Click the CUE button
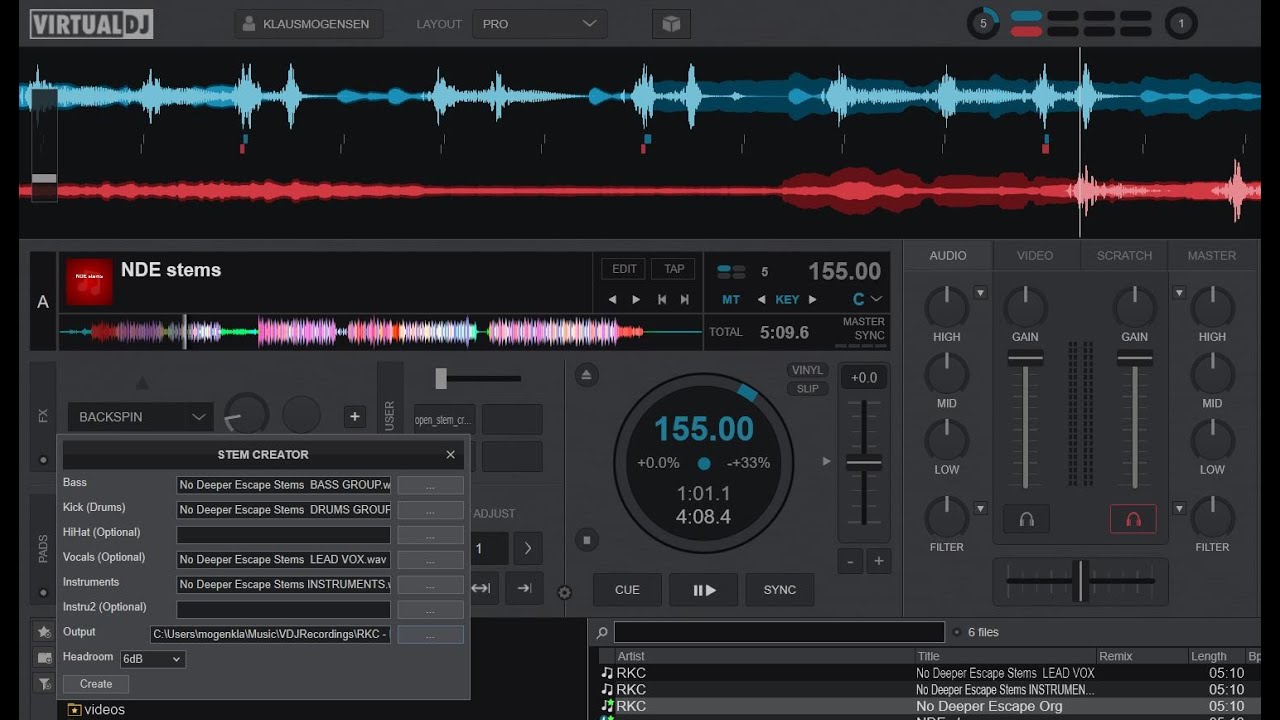 click(x=627, y=590)
